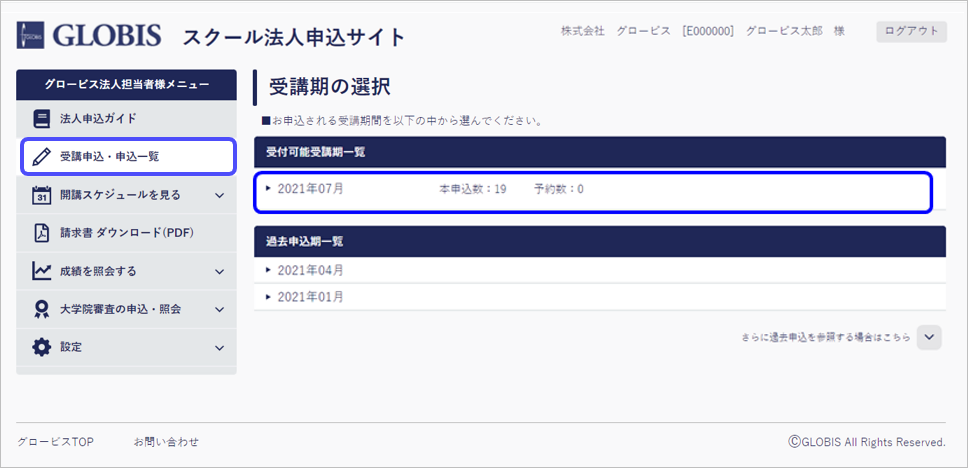Expand the 成績を照会する chevron

(219, 272)
